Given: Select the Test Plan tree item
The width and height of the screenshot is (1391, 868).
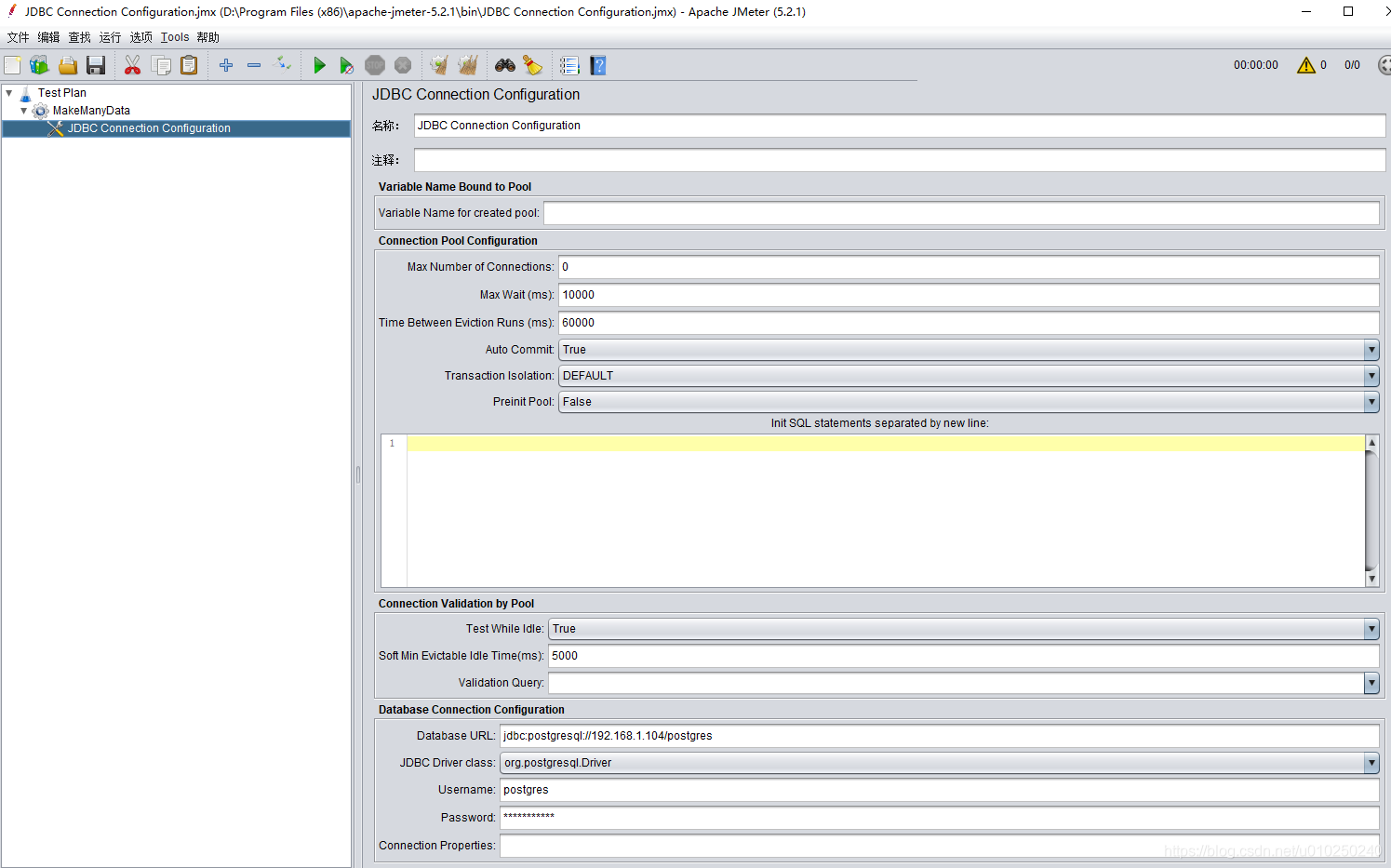Looking at the screenshot, I should (62, 93).
